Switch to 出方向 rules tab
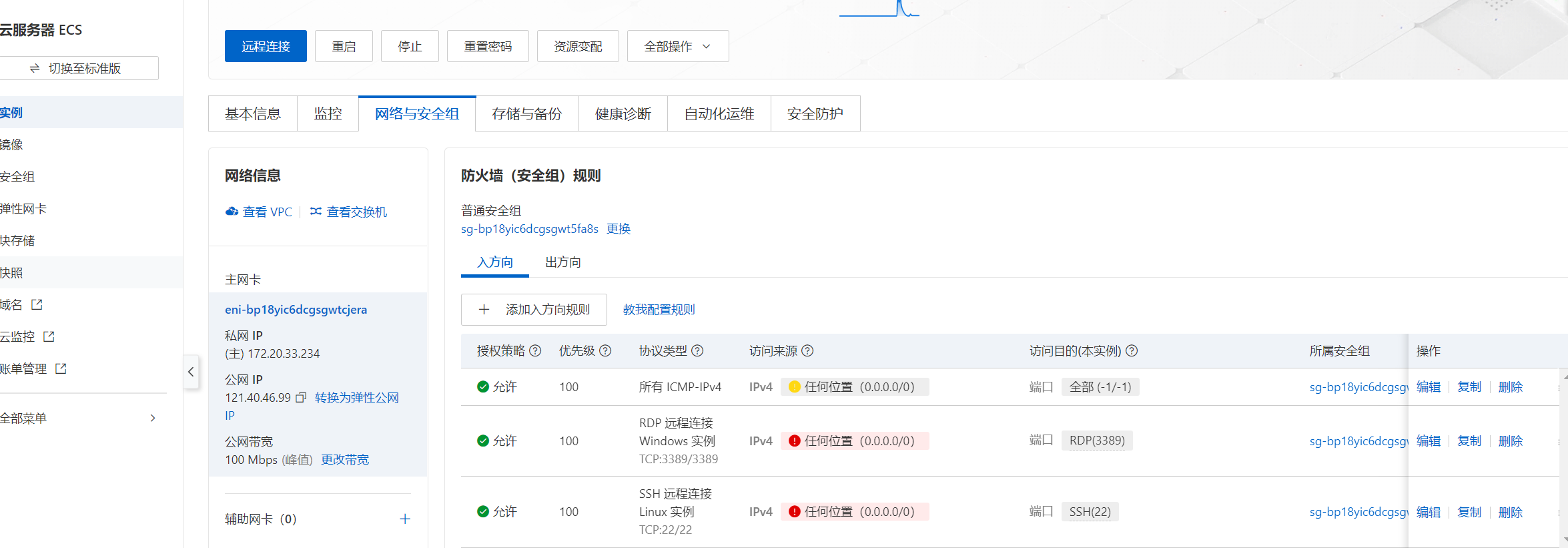This screenshot has height=548, width=1568. click(563, 262)
